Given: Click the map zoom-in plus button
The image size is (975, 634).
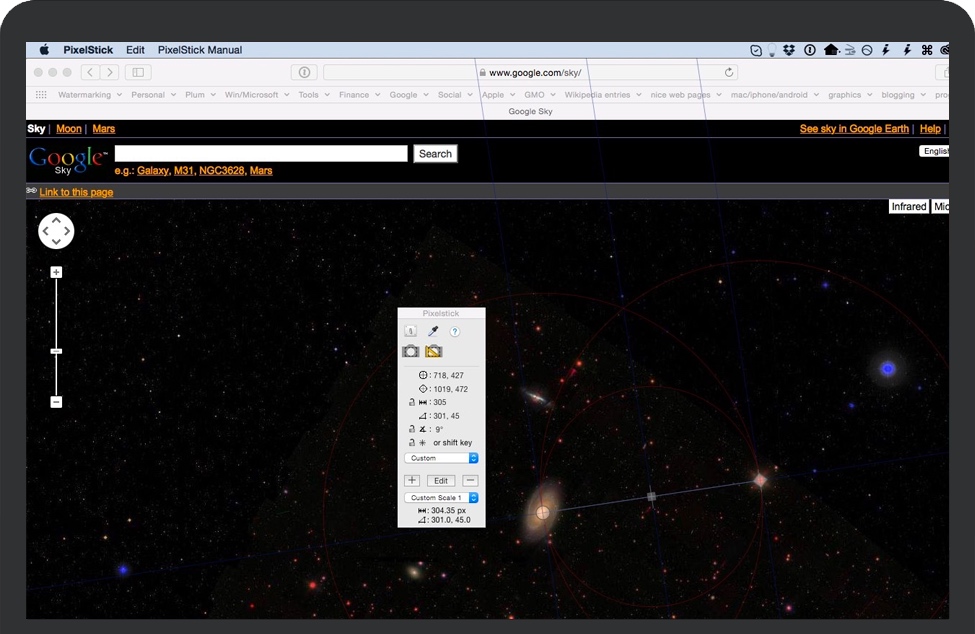Looking at the screenshot, I should [56, 272].
